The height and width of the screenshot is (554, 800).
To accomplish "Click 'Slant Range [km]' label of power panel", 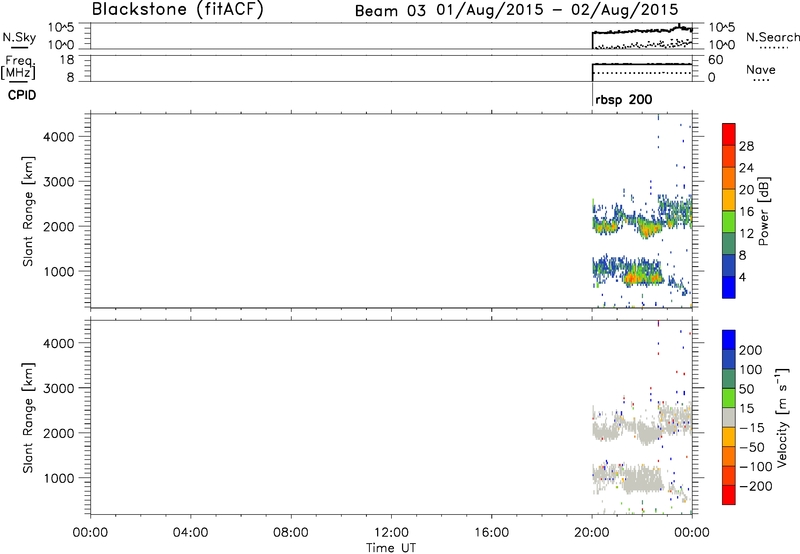I will [28, 211].
